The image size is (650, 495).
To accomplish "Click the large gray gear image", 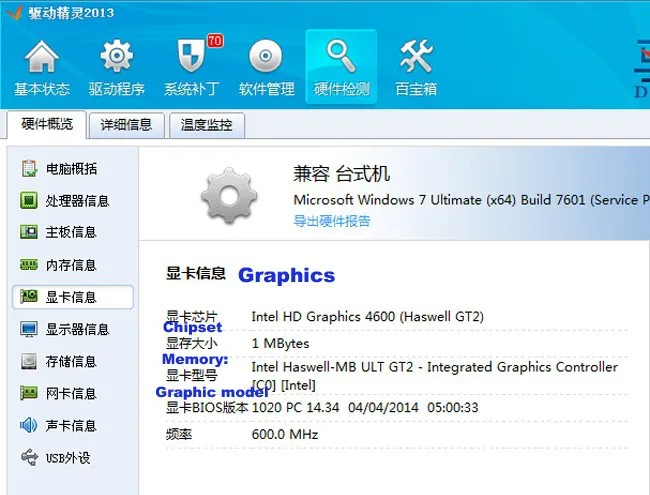I will 229,196.
